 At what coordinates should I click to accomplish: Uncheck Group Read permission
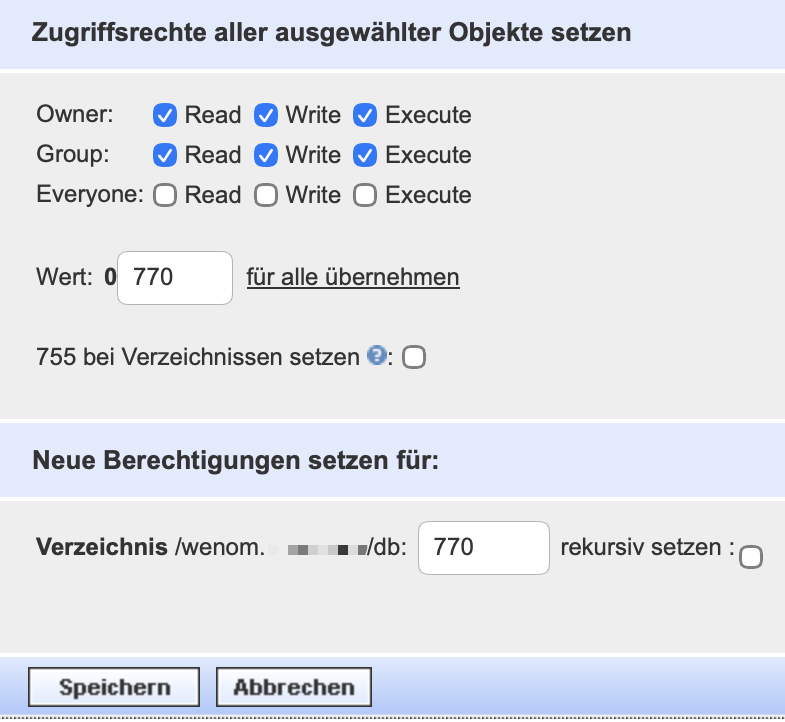165,156
